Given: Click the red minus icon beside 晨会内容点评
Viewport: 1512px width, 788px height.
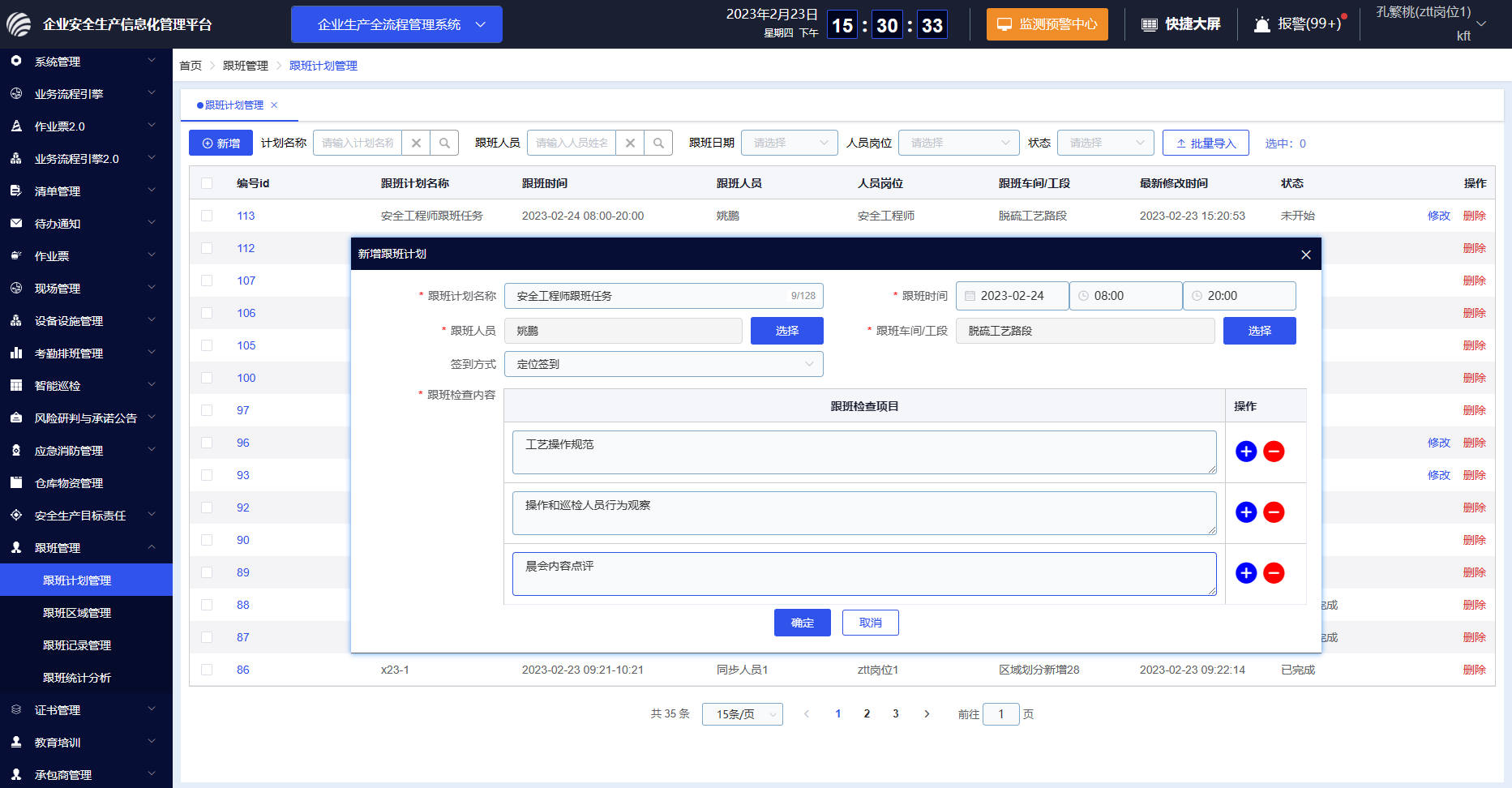Looking at the screenshot, I should [x=1274, y=573].
